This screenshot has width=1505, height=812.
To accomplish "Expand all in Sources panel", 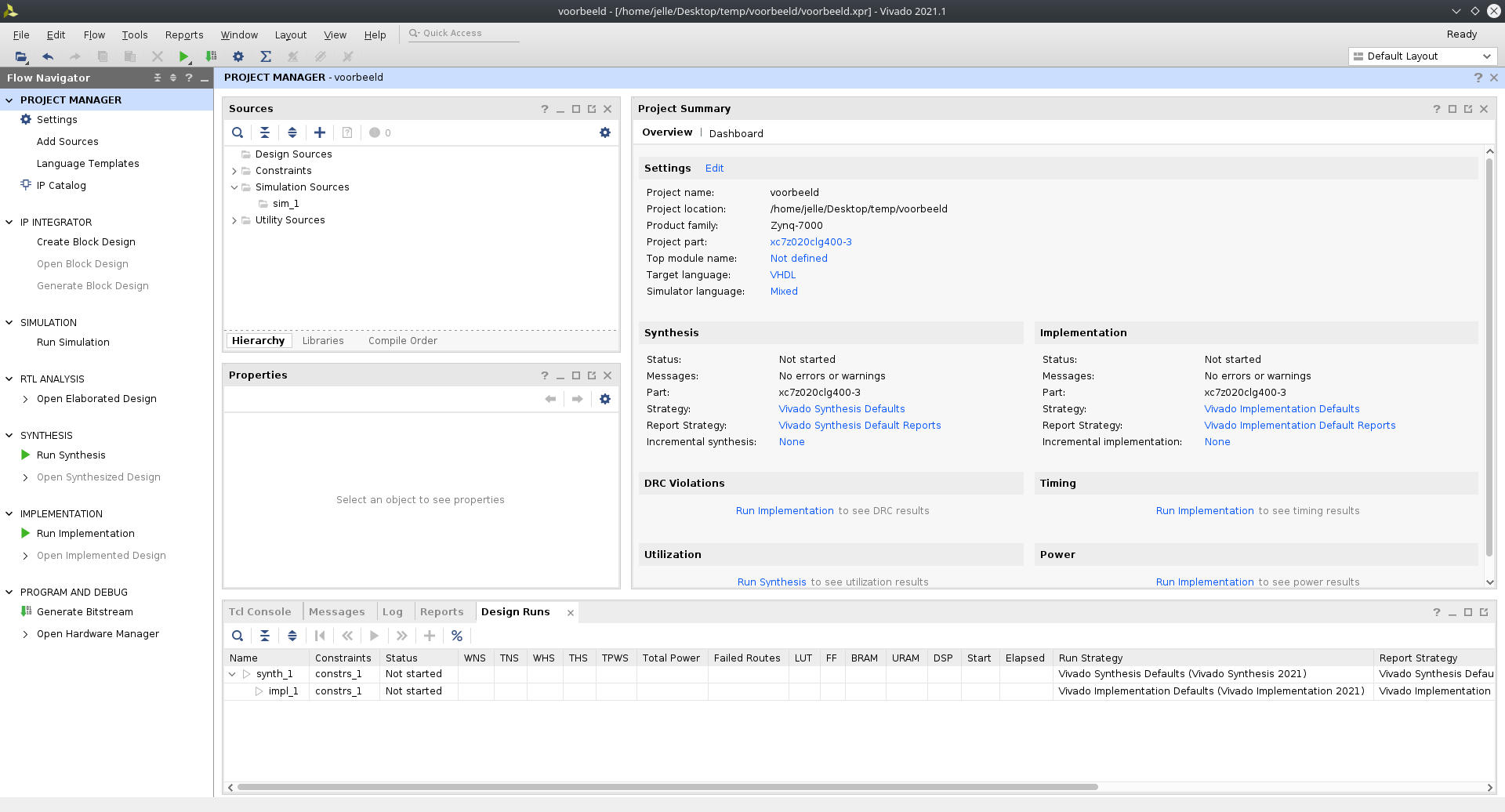I will (x=292, y=132).
